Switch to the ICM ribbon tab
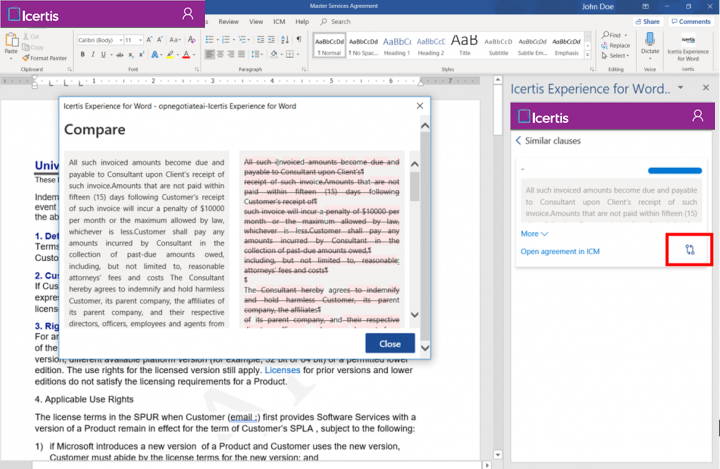 coord(279,21)
